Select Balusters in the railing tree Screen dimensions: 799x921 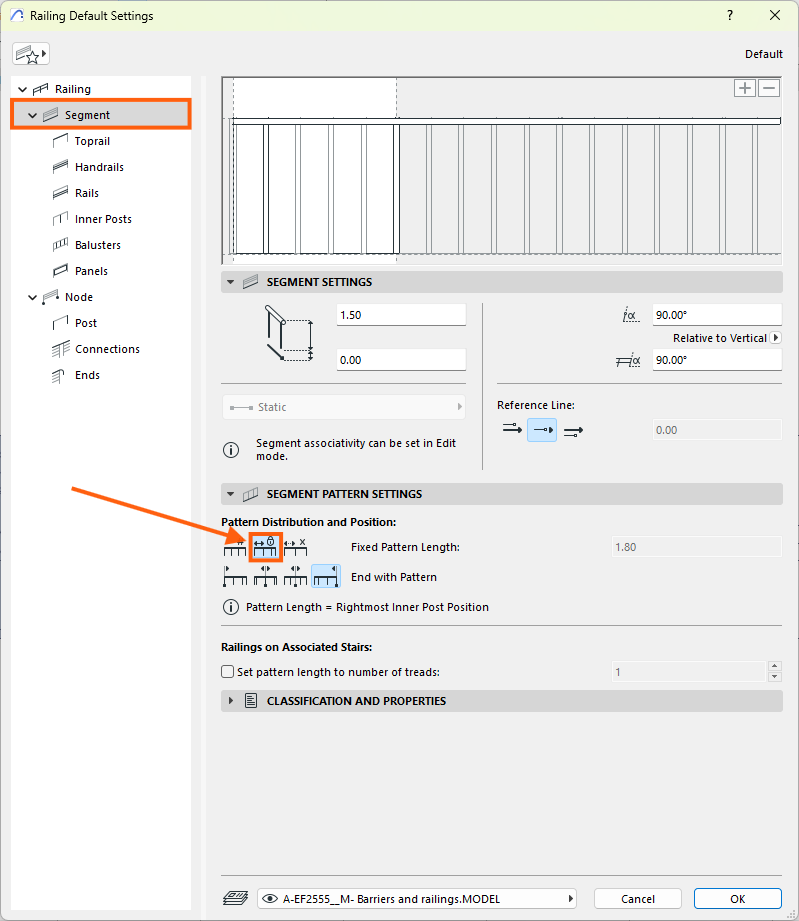pyautogui.click(x=97, y=245)
